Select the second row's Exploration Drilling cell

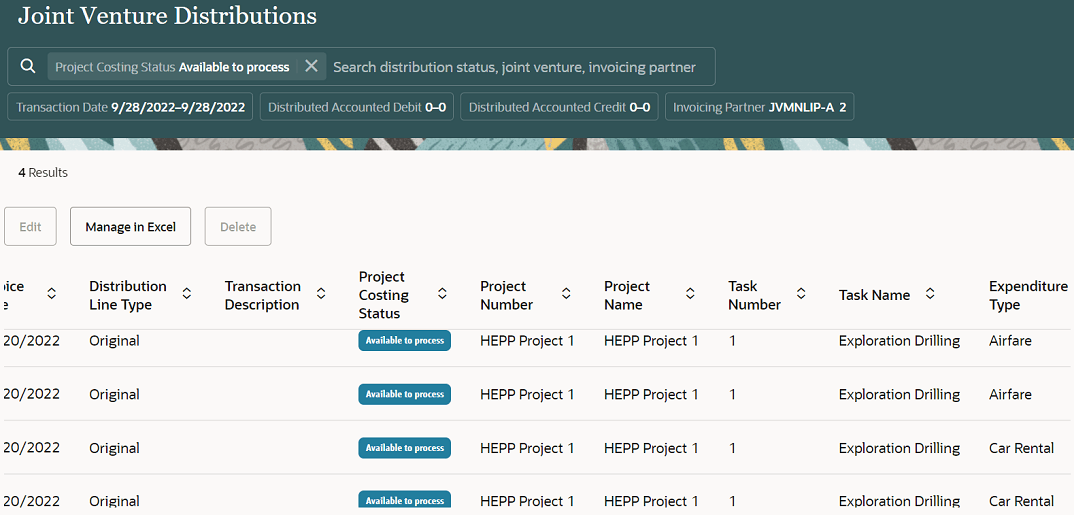pyautogui.click(x=899, y=395)
